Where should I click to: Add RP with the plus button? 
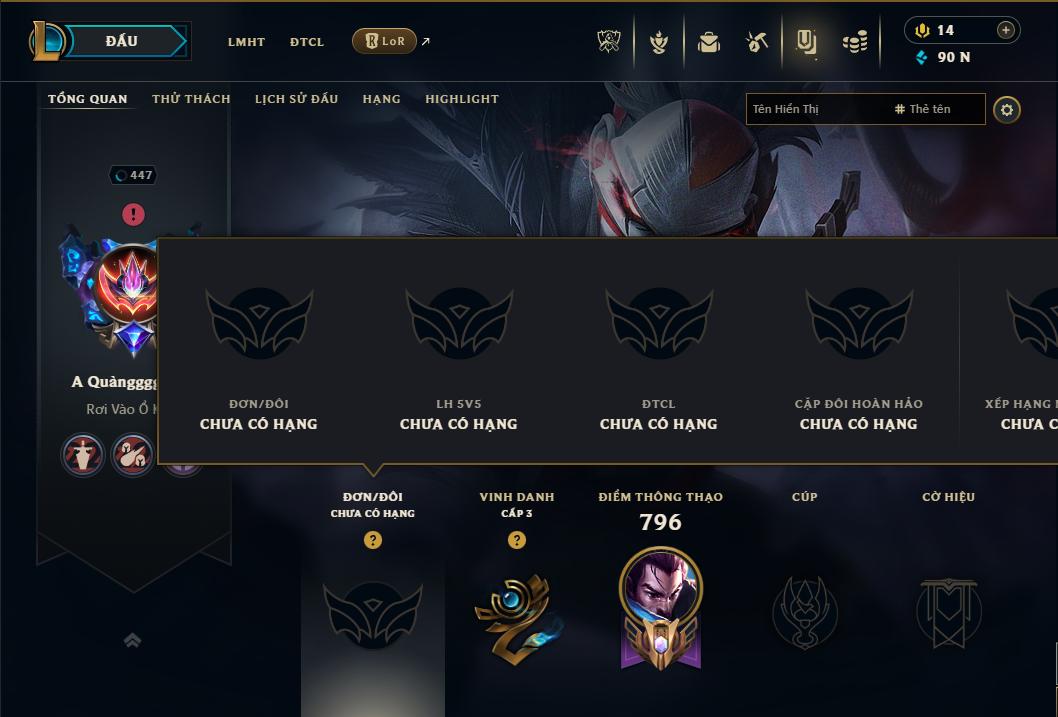tap(1005, 30)
